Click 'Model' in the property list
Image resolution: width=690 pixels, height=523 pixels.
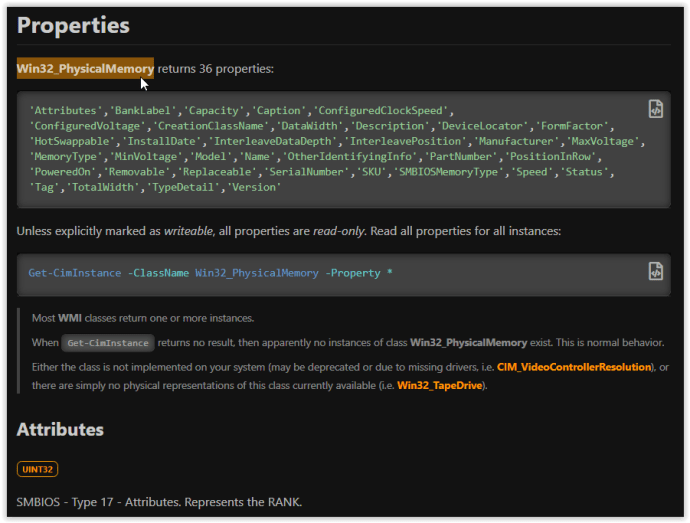click(x=211, y=157)
